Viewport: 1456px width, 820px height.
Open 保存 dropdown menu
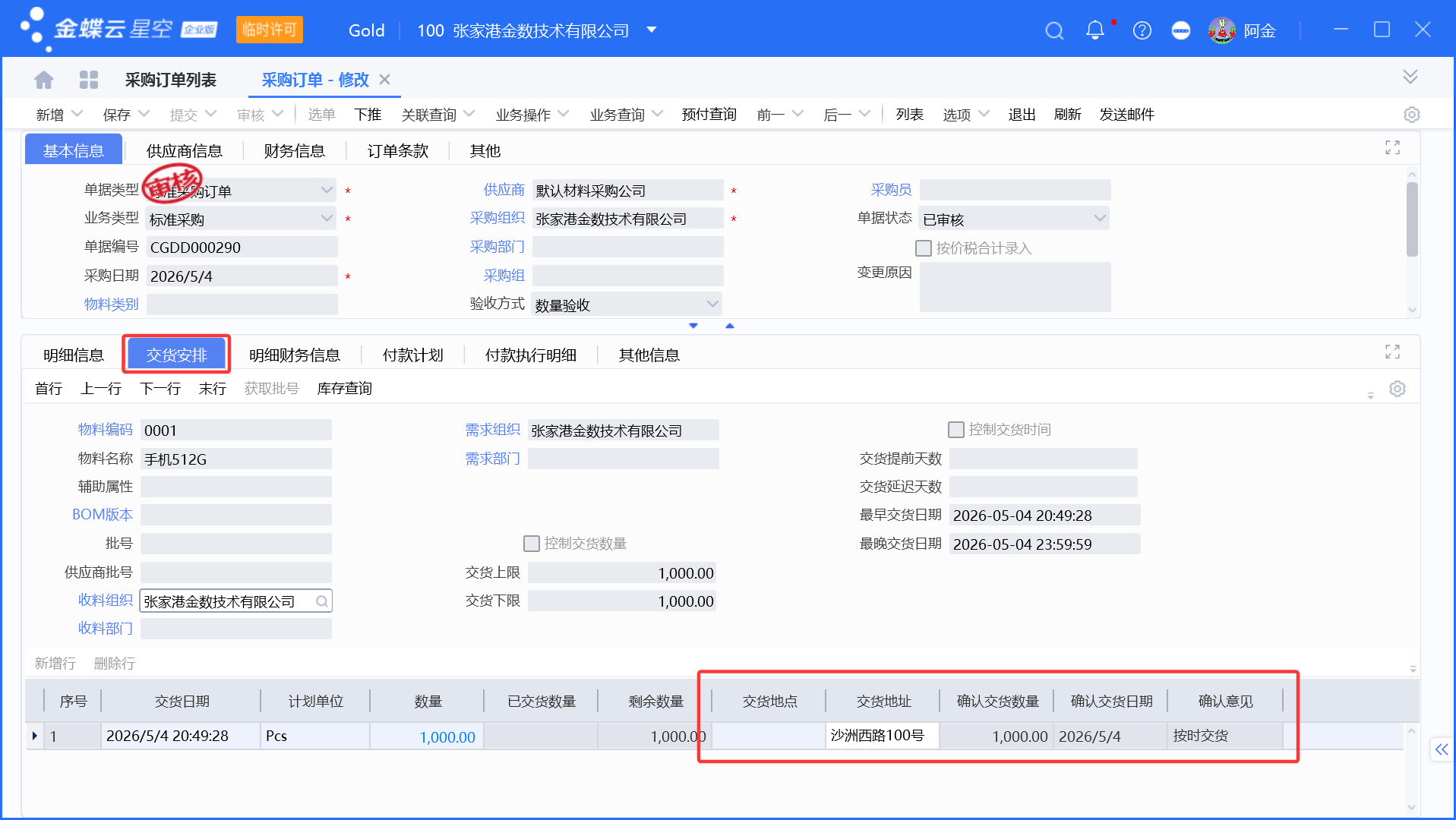click(x=144, y=114)
